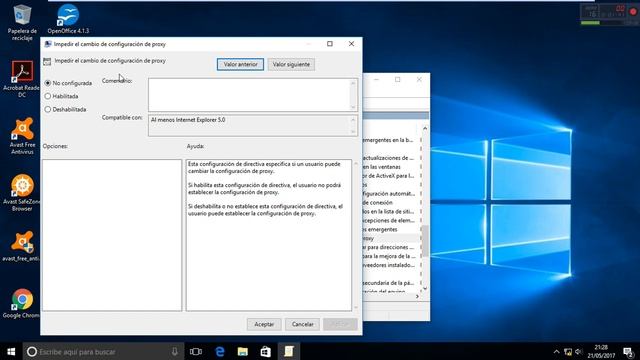Launch Microsoft Edge from taskbar
This screenshot has height=360, width=640.
tap(220, 351)
